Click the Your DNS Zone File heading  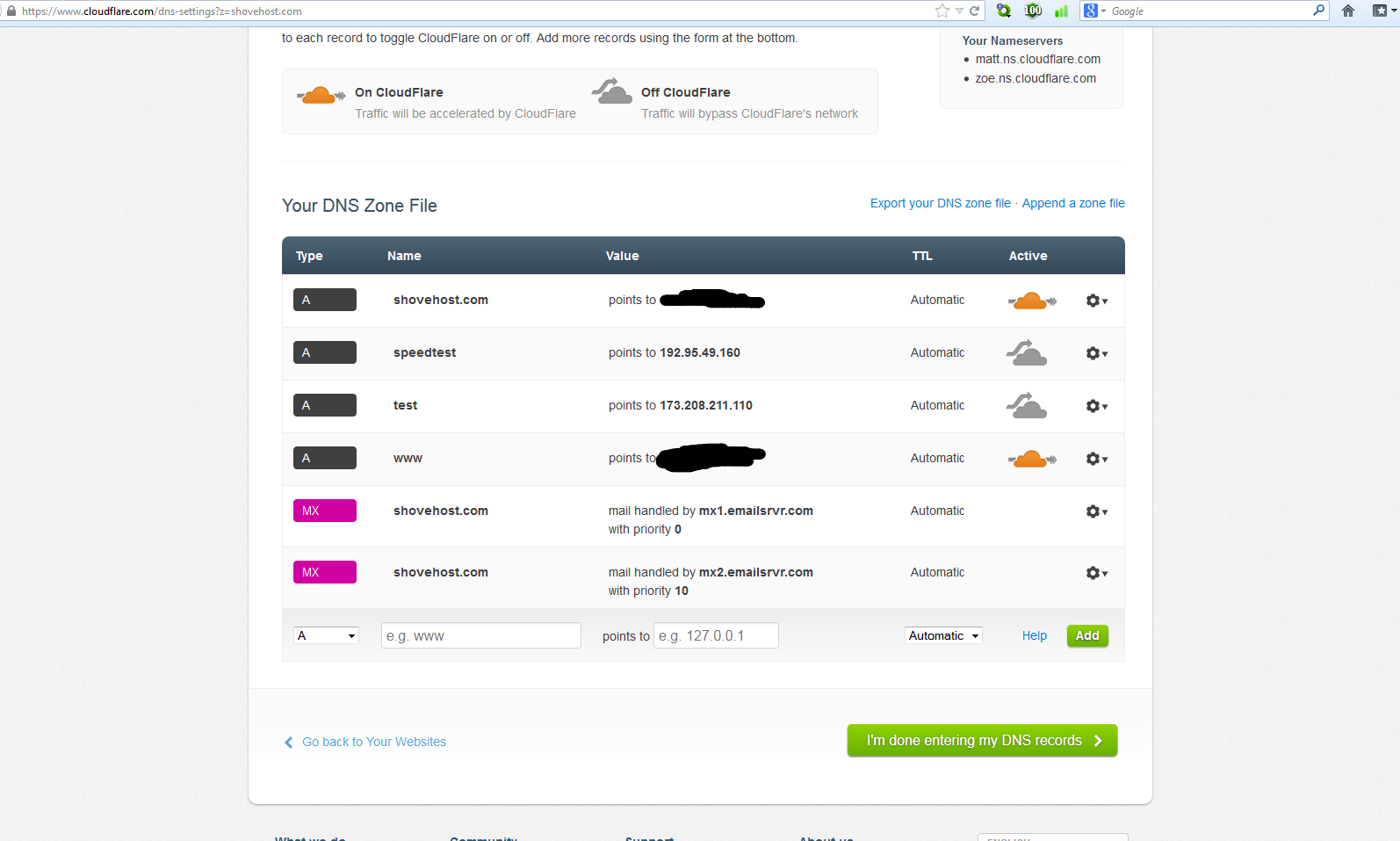(359, 206)
